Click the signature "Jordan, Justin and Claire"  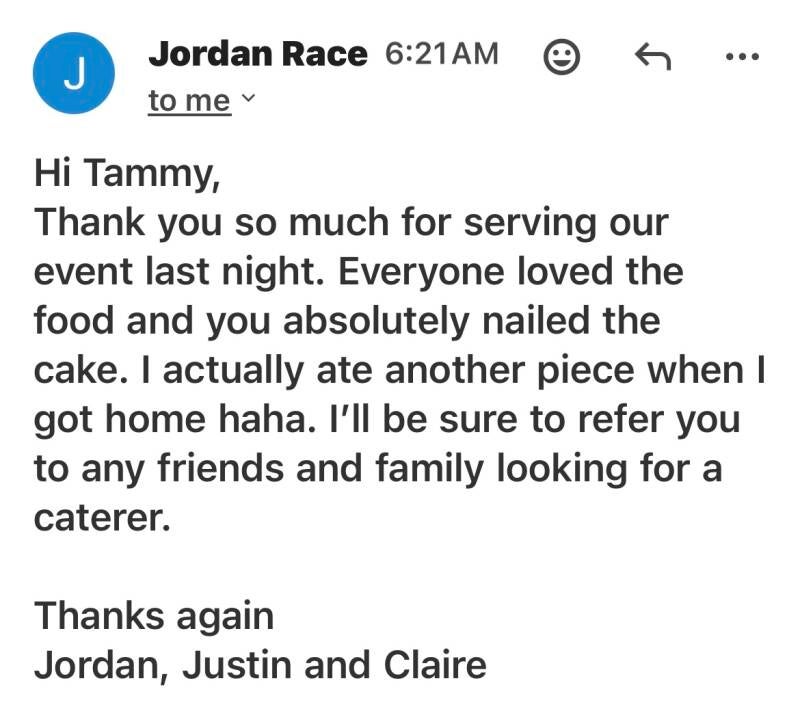(x=260, y=665)
